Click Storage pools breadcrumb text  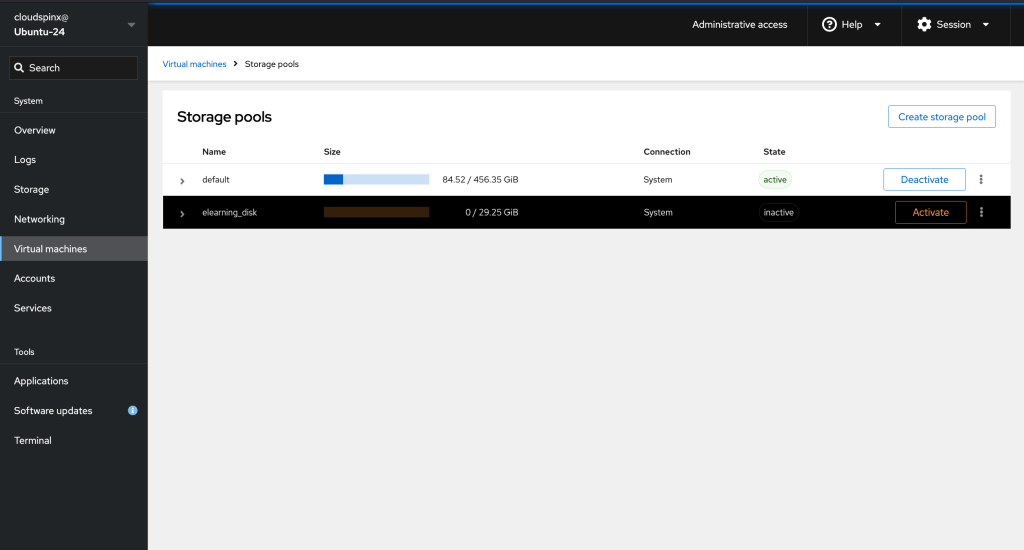click(x=272, y=64)
